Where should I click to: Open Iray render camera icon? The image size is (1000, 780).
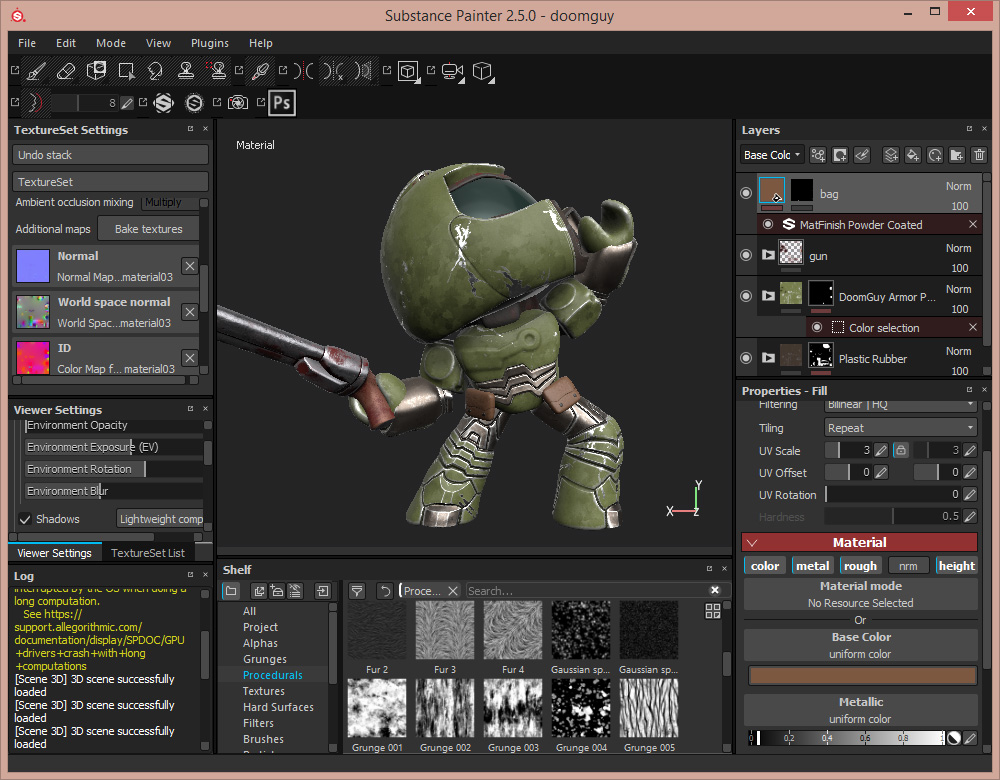pos(238,103)
